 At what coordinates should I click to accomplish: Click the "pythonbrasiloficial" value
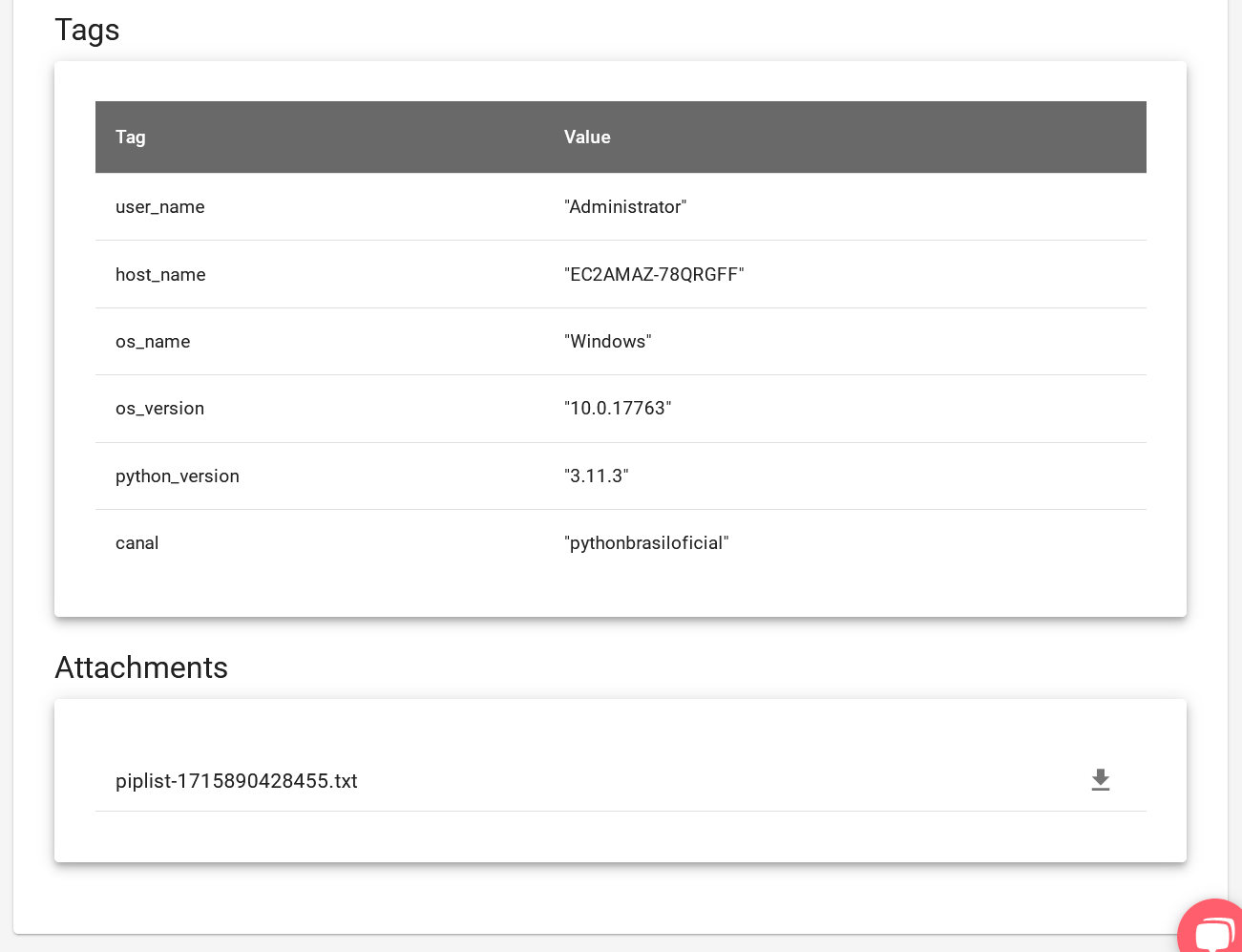[x=646, y=543]
